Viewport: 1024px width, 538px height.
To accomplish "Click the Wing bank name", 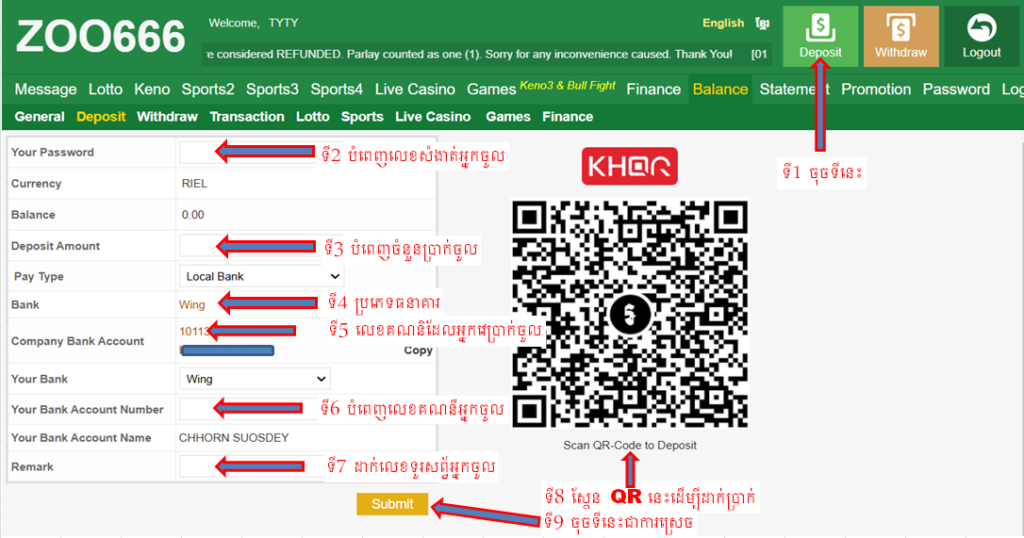I will pyautogui.click(x=192, y=305).
